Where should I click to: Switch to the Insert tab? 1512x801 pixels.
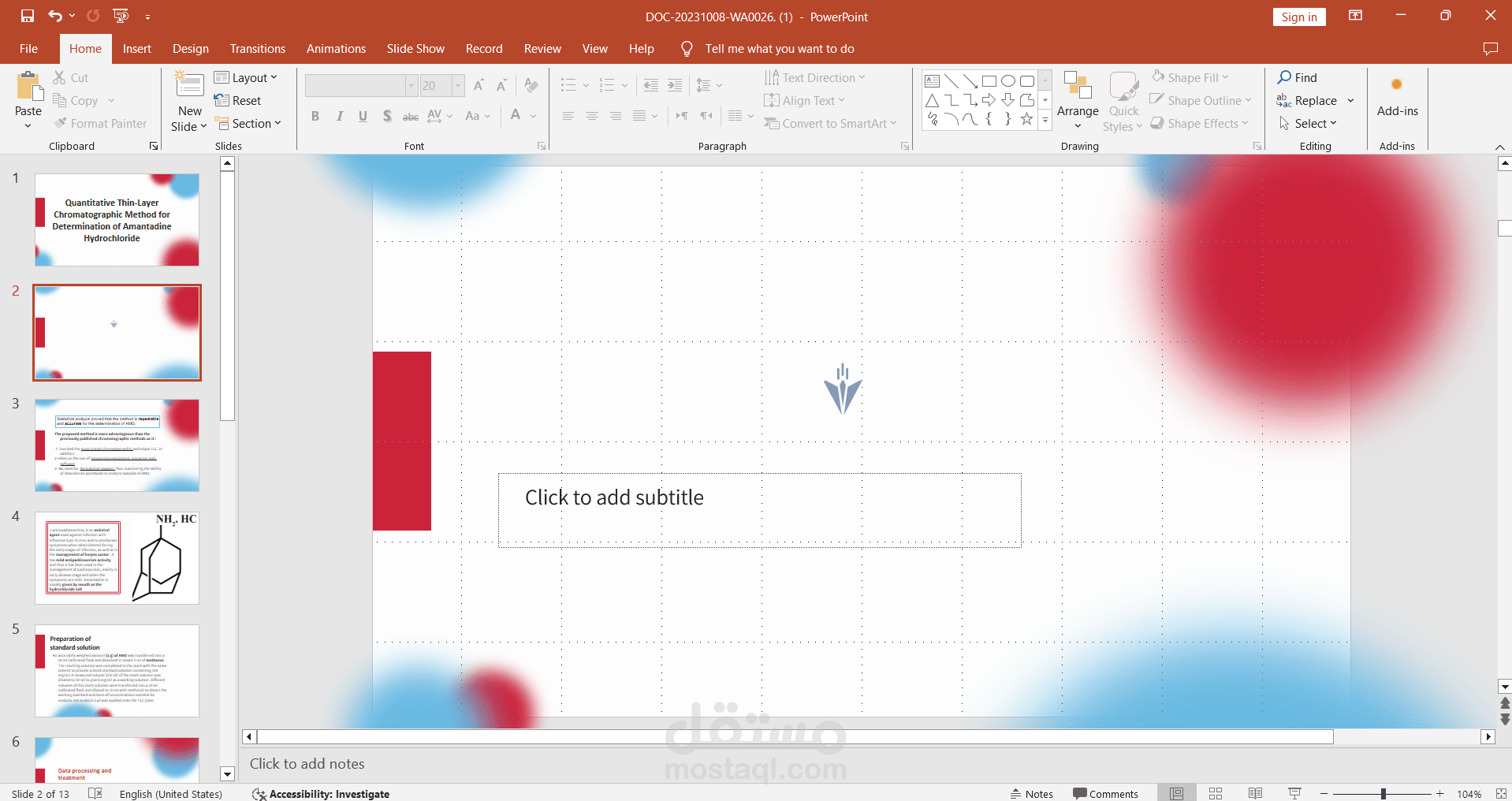(137, 49)
